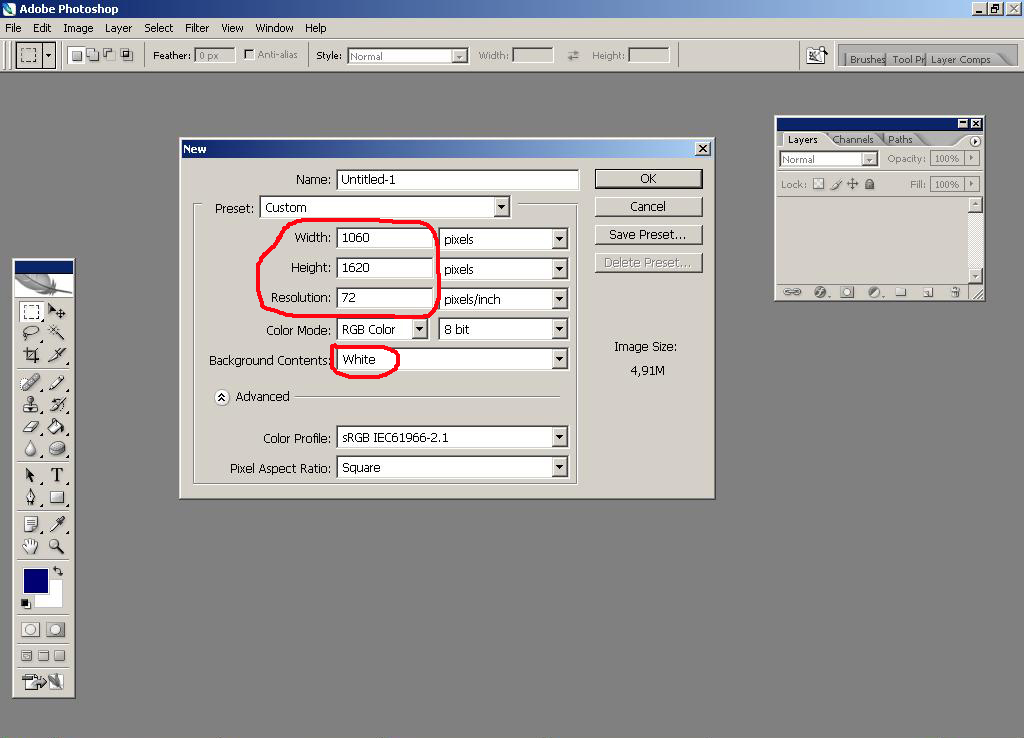
Task: Click Delete layer trash icon
Action: 955,292
